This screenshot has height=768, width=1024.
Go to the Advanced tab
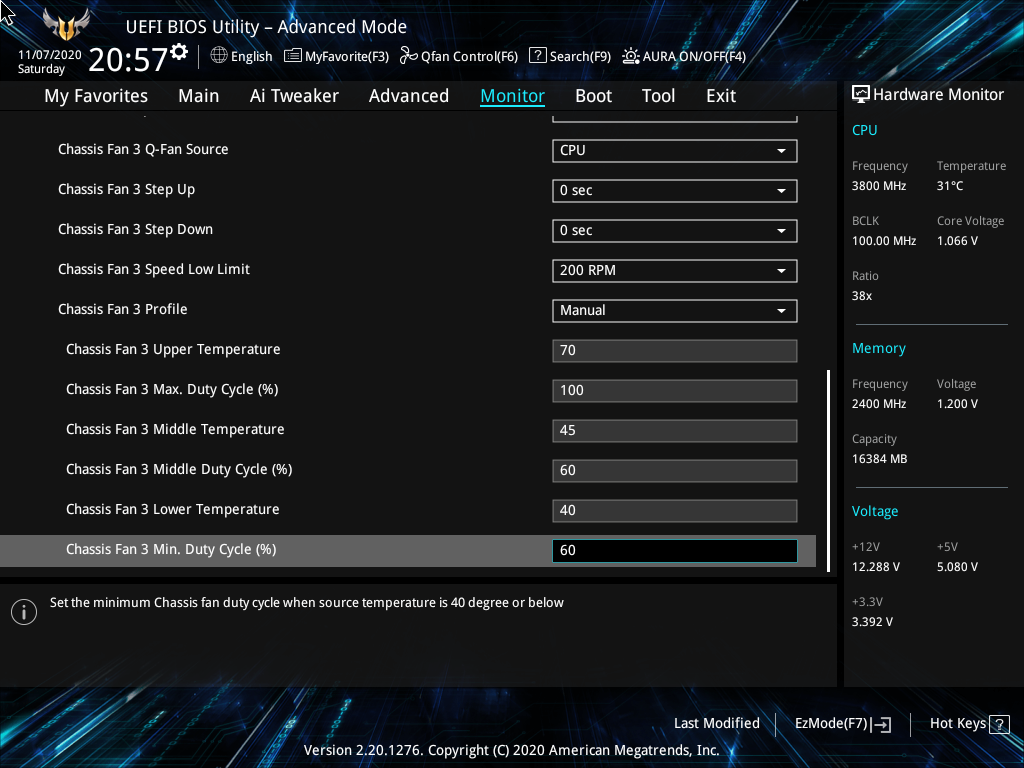[x=409, y=96]
